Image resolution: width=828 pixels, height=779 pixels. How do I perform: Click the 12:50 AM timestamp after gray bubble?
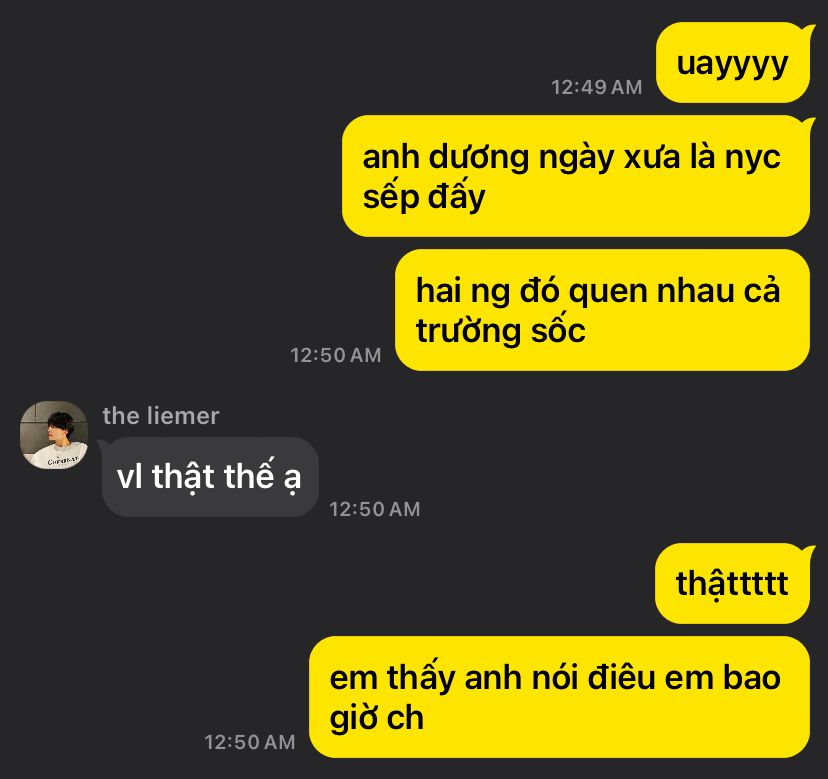(x=375, y=509)
